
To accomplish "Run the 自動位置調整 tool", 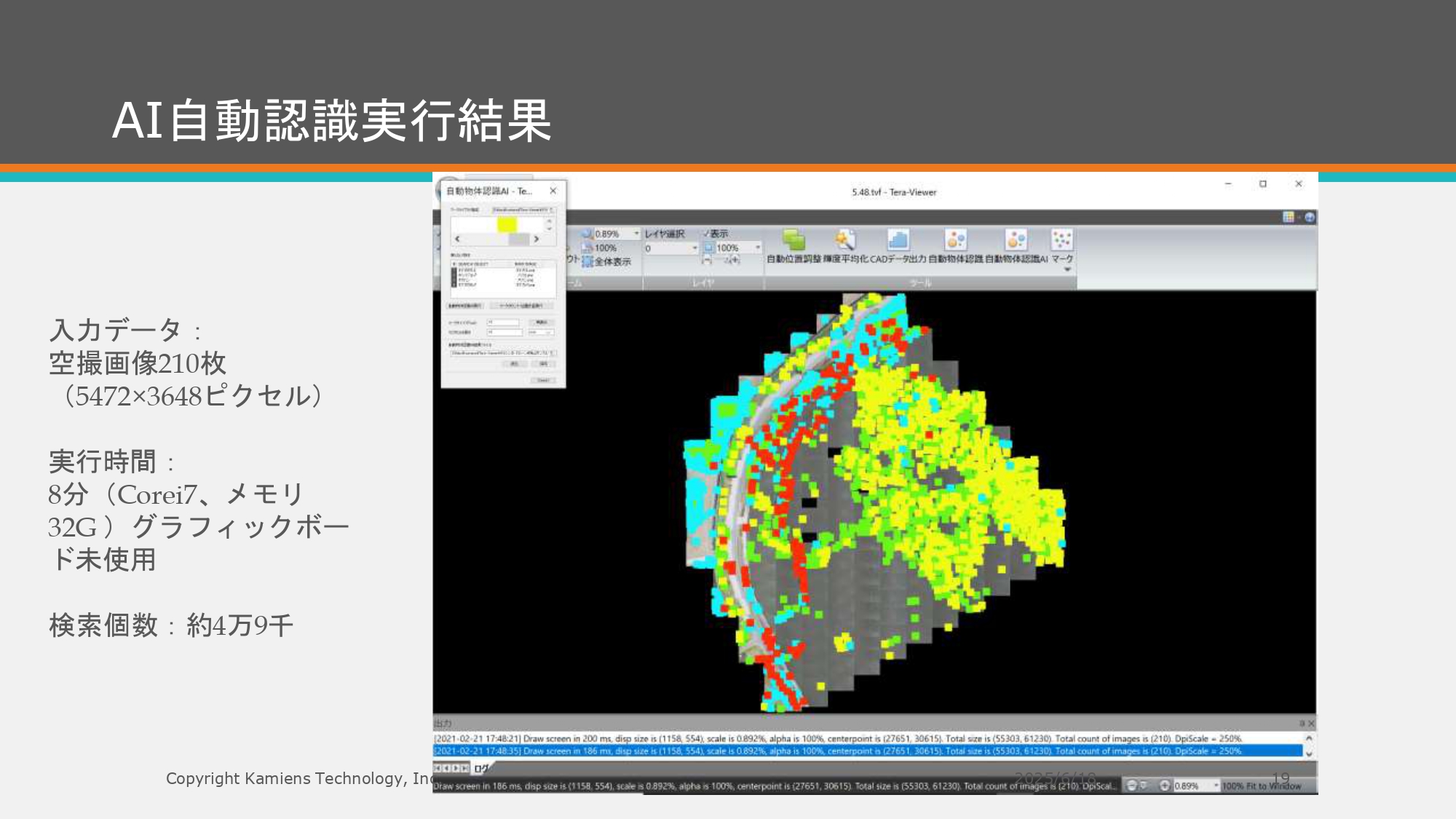I will point(794,241).
